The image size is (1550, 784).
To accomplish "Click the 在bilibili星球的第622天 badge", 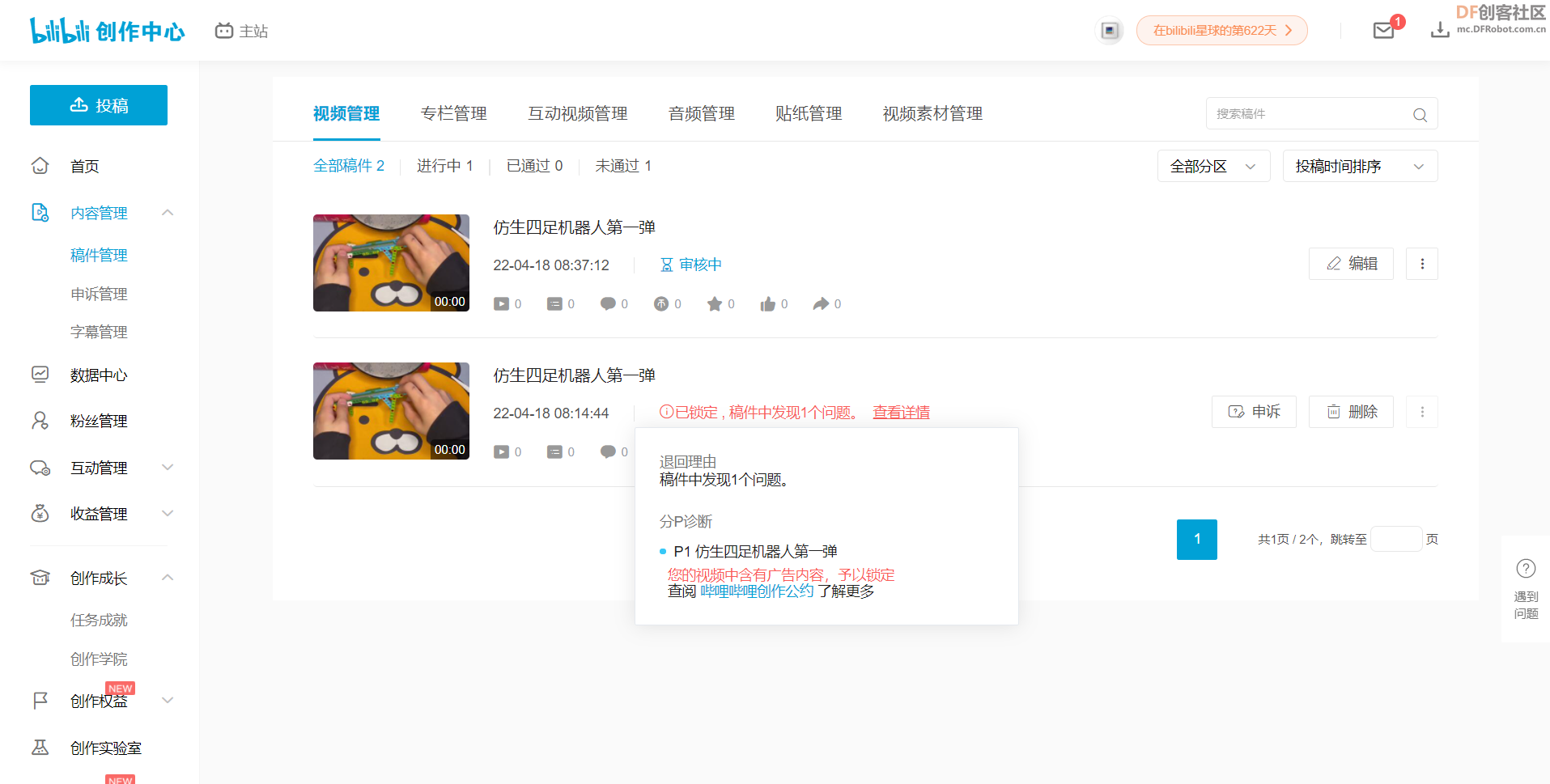I will click(x=1221, y=31).
